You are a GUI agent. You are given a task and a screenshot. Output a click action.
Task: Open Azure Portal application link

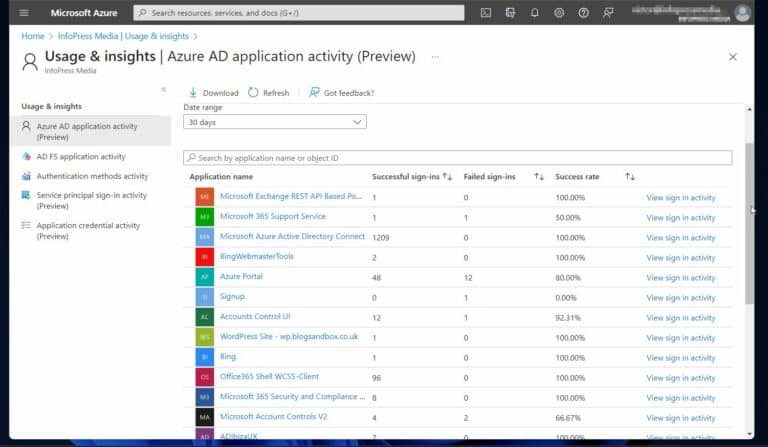pos(241,276)
